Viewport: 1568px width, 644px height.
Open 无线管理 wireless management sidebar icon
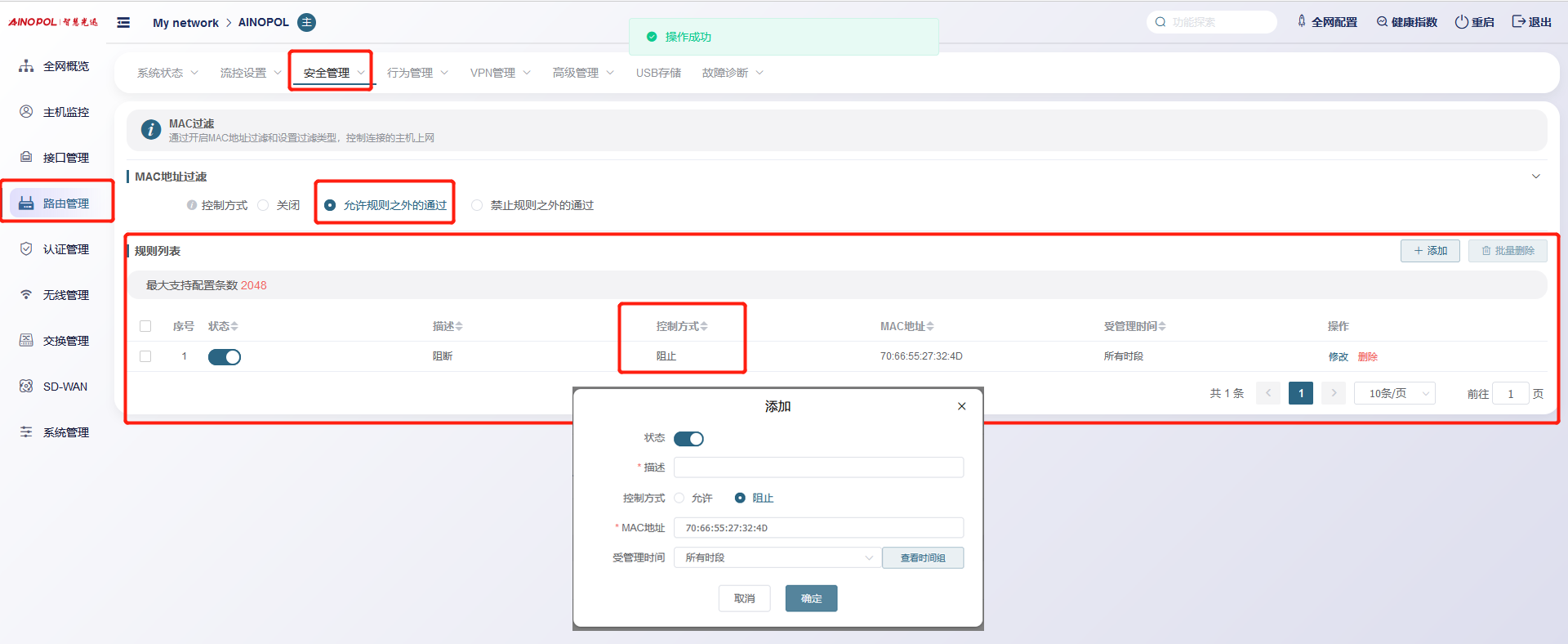point(26,295)
